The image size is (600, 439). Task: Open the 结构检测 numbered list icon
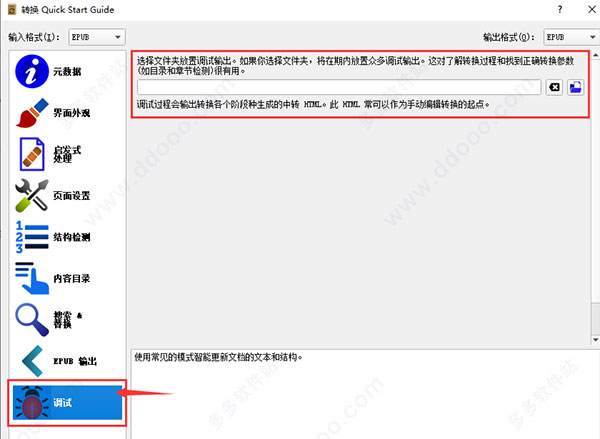pyautogui.click(x=32, y=237)
